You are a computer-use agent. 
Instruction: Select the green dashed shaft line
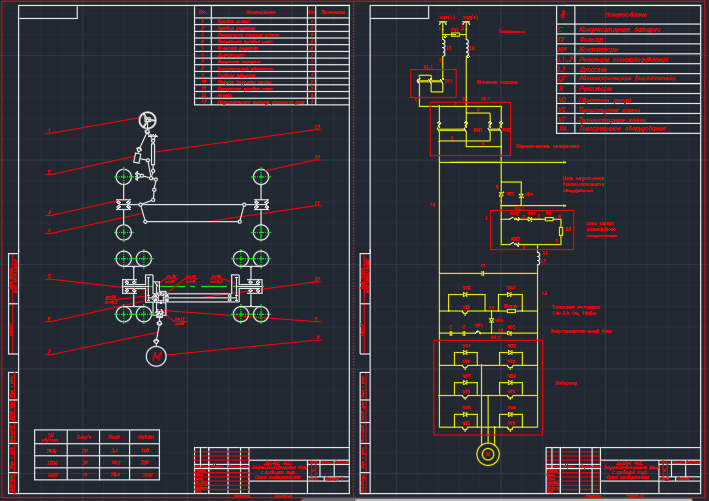click(200, 285)
